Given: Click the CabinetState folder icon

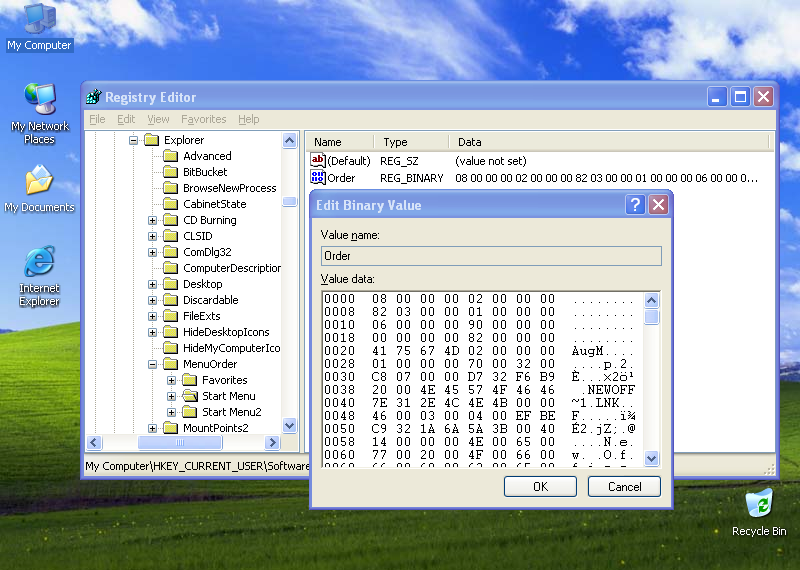Looking at the screenshot, I should (x=170, y=204).
